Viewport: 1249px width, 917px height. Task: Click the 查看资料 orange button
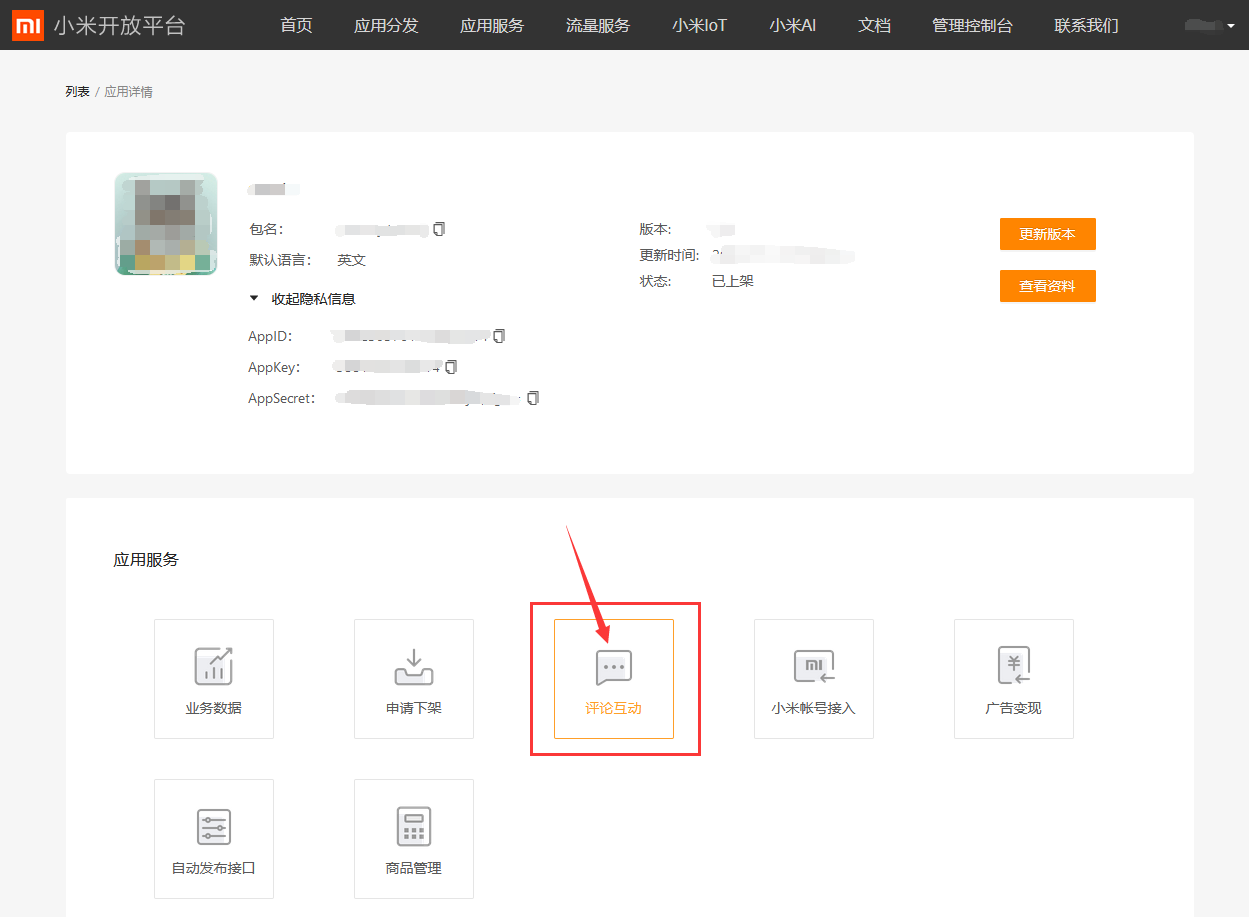pos(1048,286)
